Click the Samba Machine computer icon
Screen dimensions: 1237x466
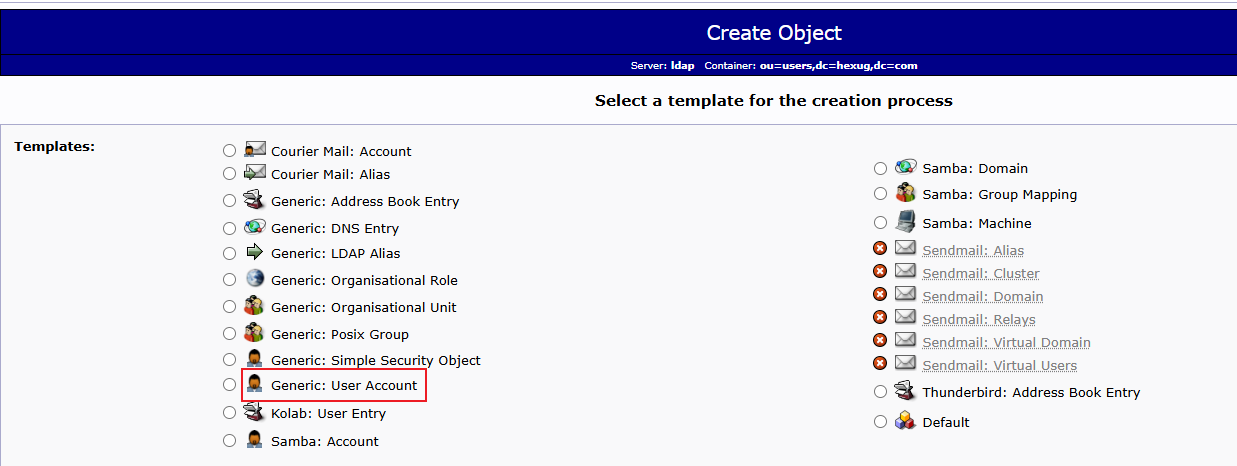tap(905, 222)
